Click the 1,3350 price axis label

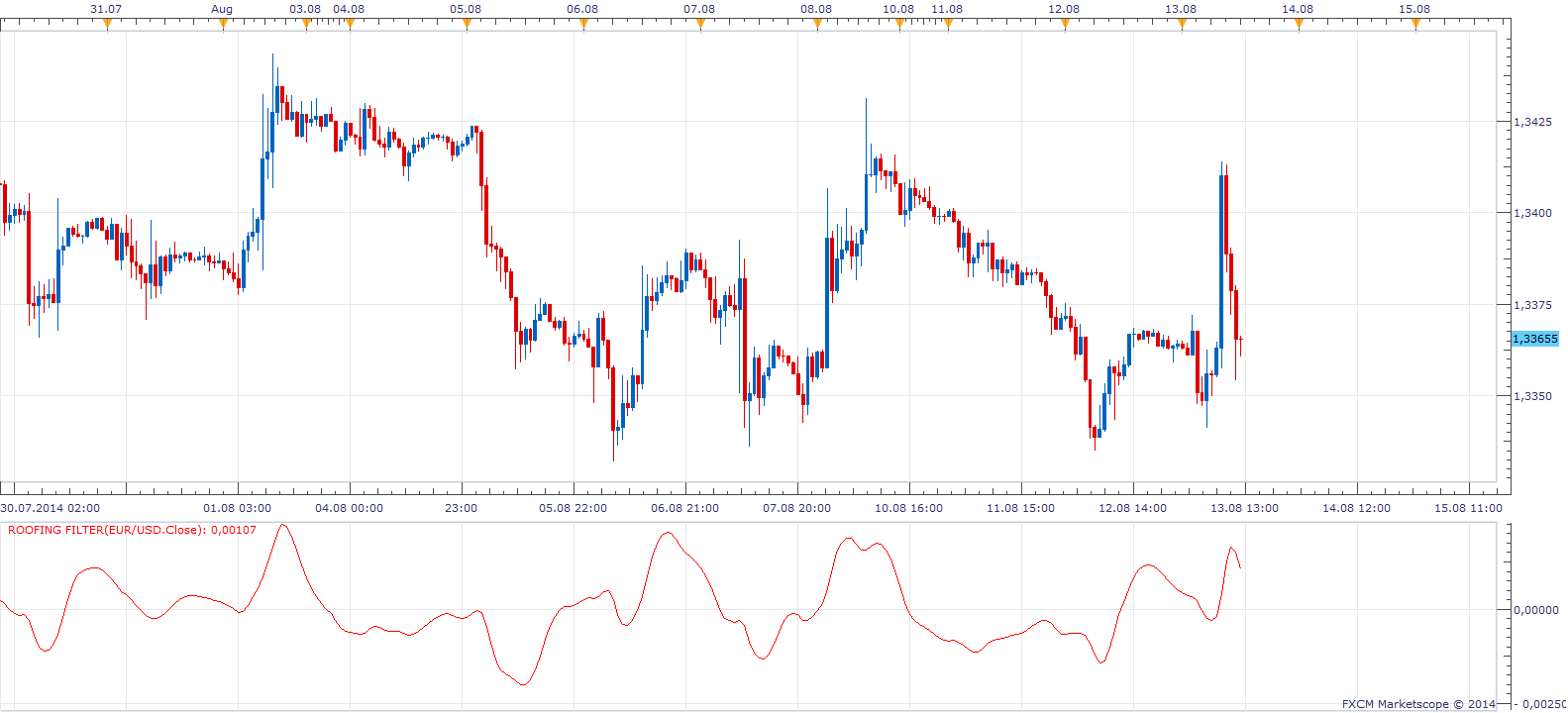click(1532, 396)
